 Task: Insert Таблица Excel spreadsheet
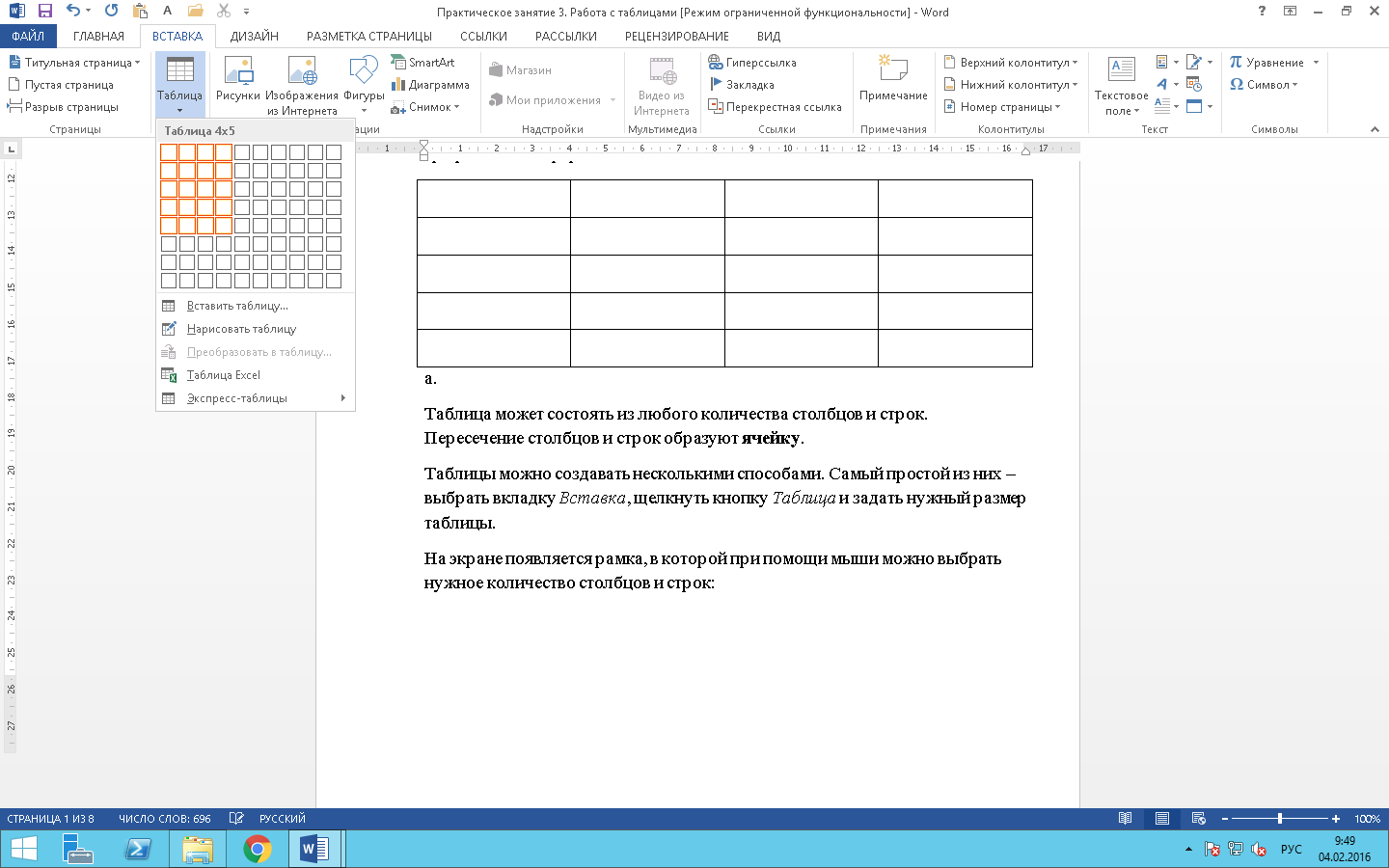[256, 375]
